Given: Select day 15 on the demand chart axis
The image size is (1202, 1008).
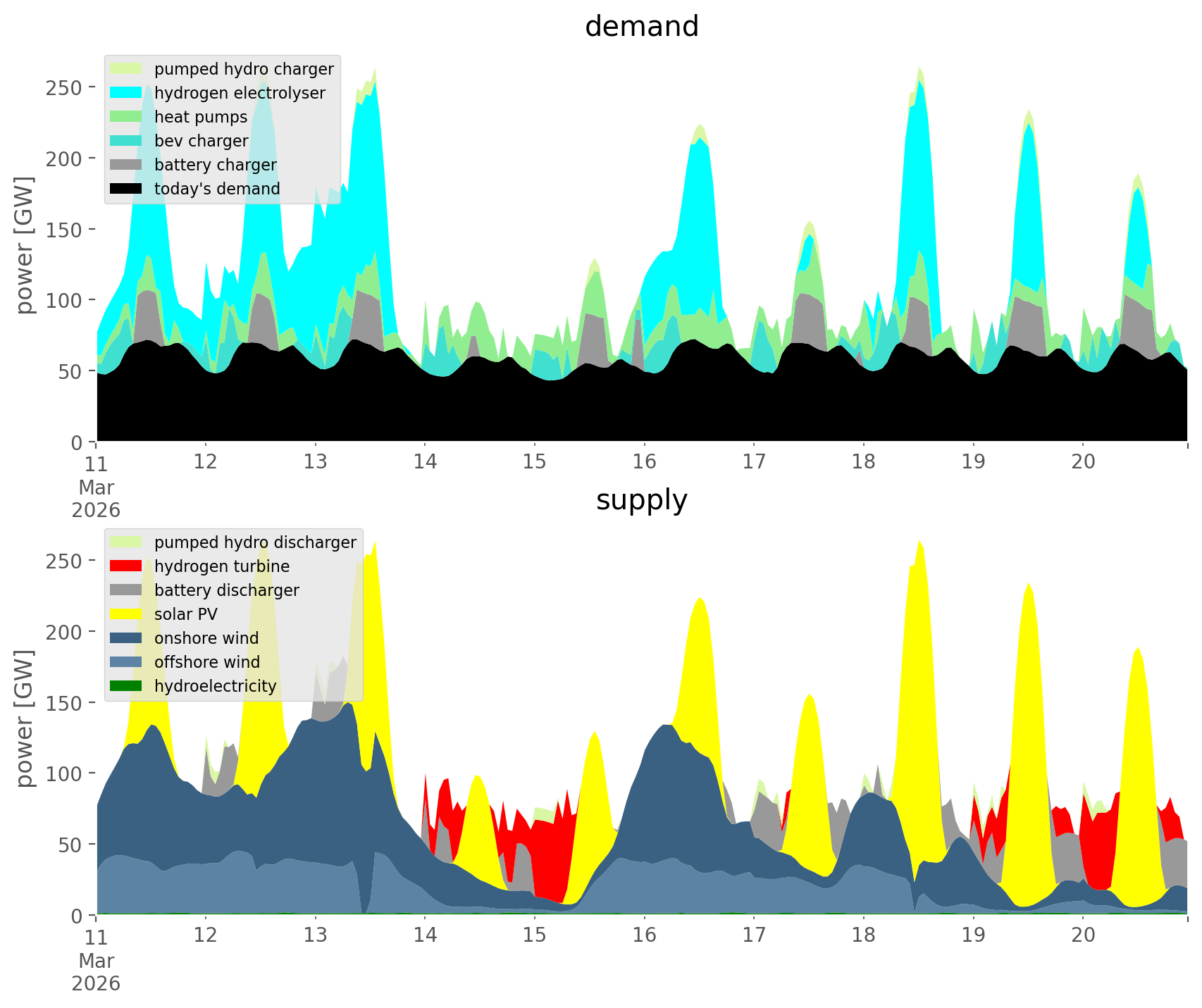Looking at the screenshot, I should [534, 462].
